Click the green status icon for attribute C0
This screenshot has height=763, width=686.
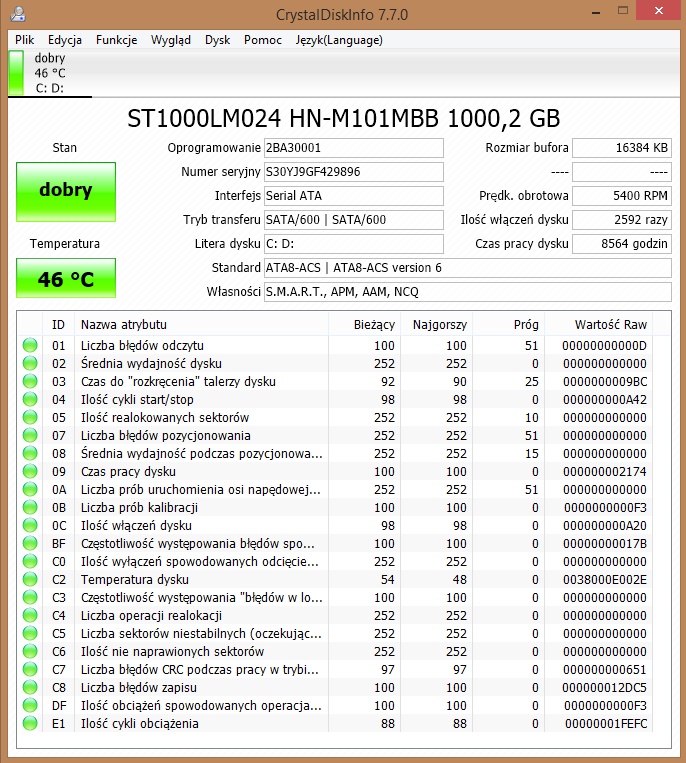[x=30, y=562]
